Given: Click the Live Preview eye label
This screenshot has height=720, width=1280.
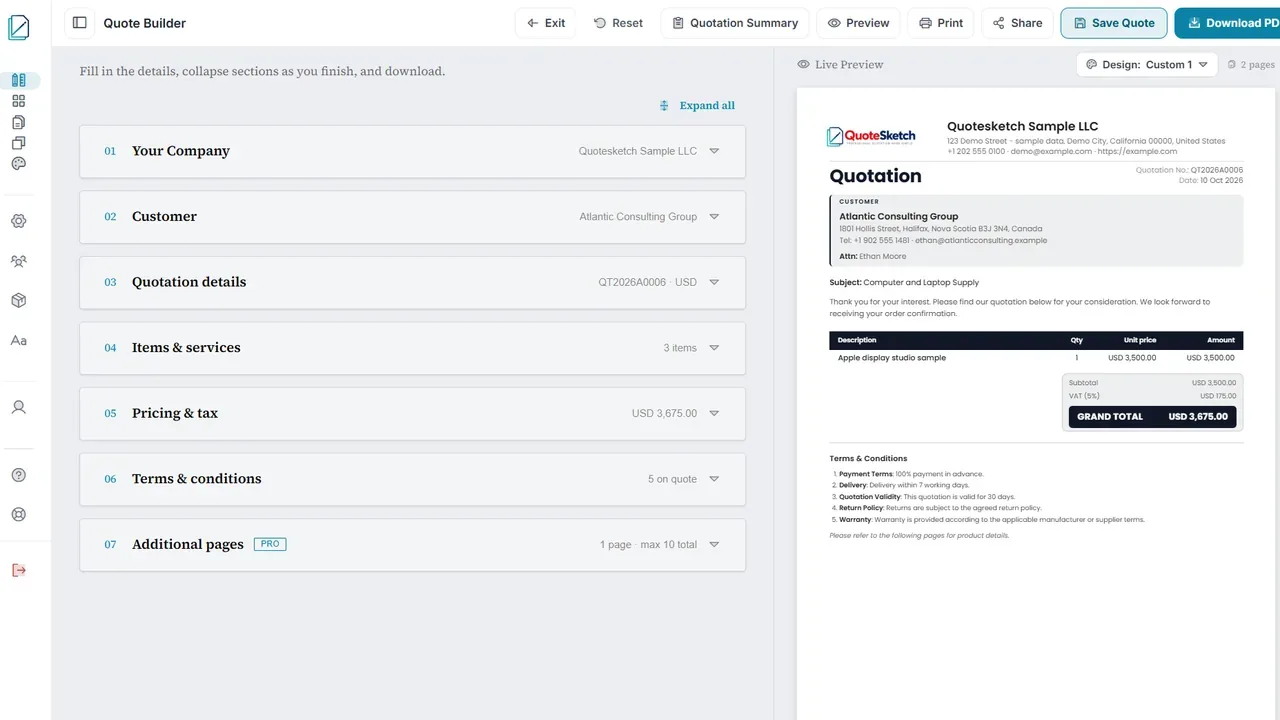Looking at the screenshot, I should (840, 65).
